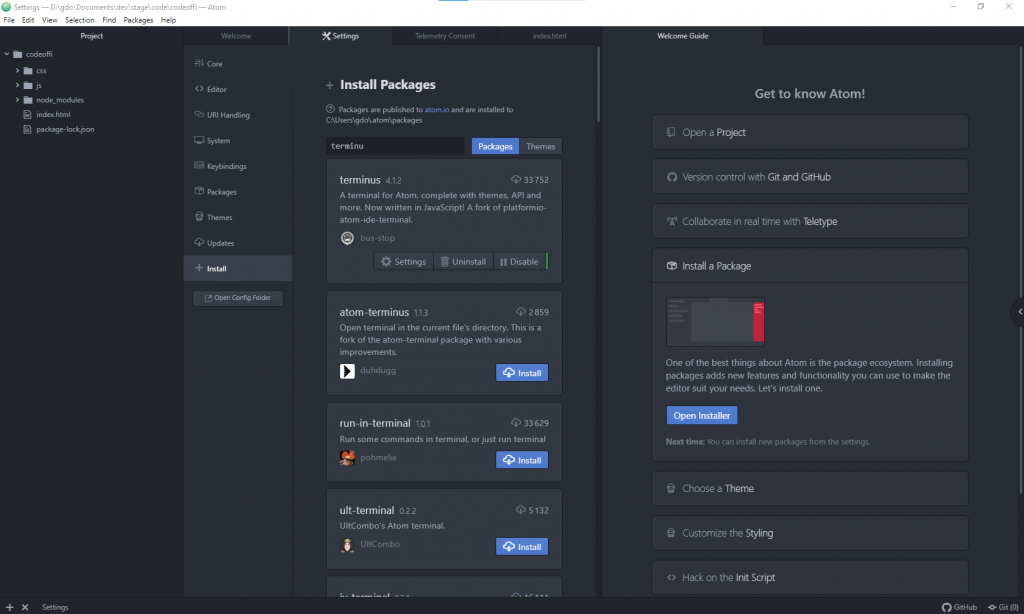Open the run-in-terminal package title
1024x614 pixels.
click(x=375, y=423)
